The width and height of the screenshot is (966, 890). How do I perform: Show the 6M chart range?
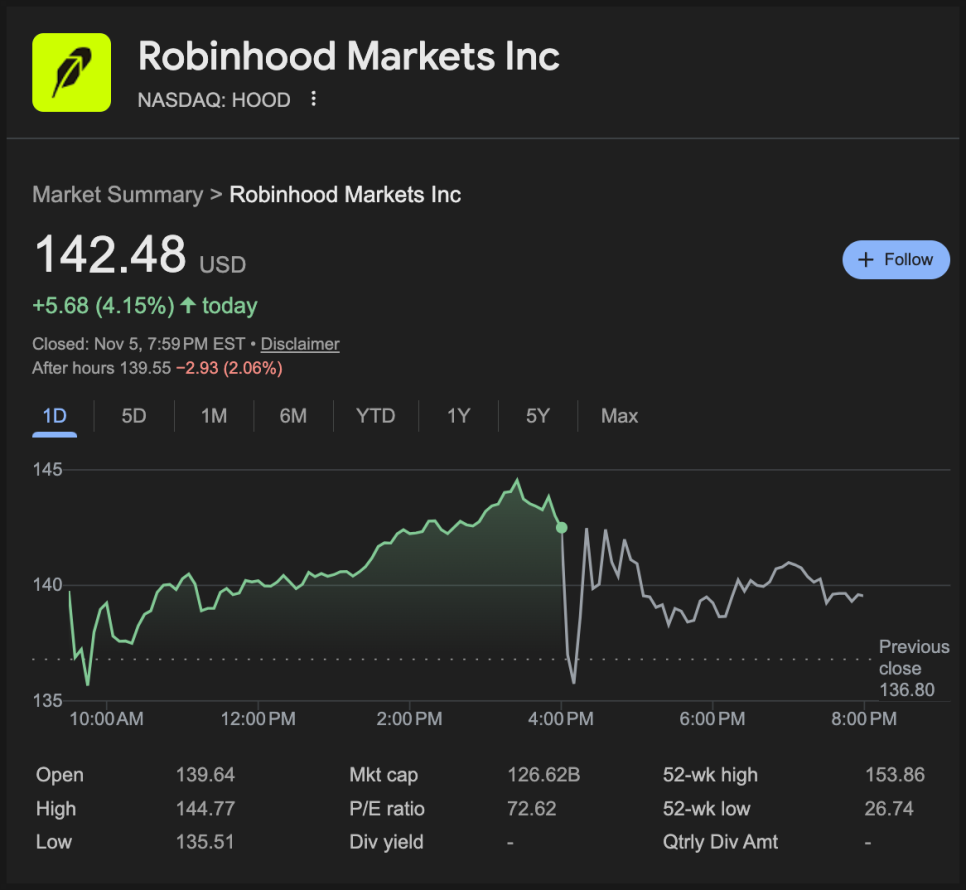(x=293, y=416)
